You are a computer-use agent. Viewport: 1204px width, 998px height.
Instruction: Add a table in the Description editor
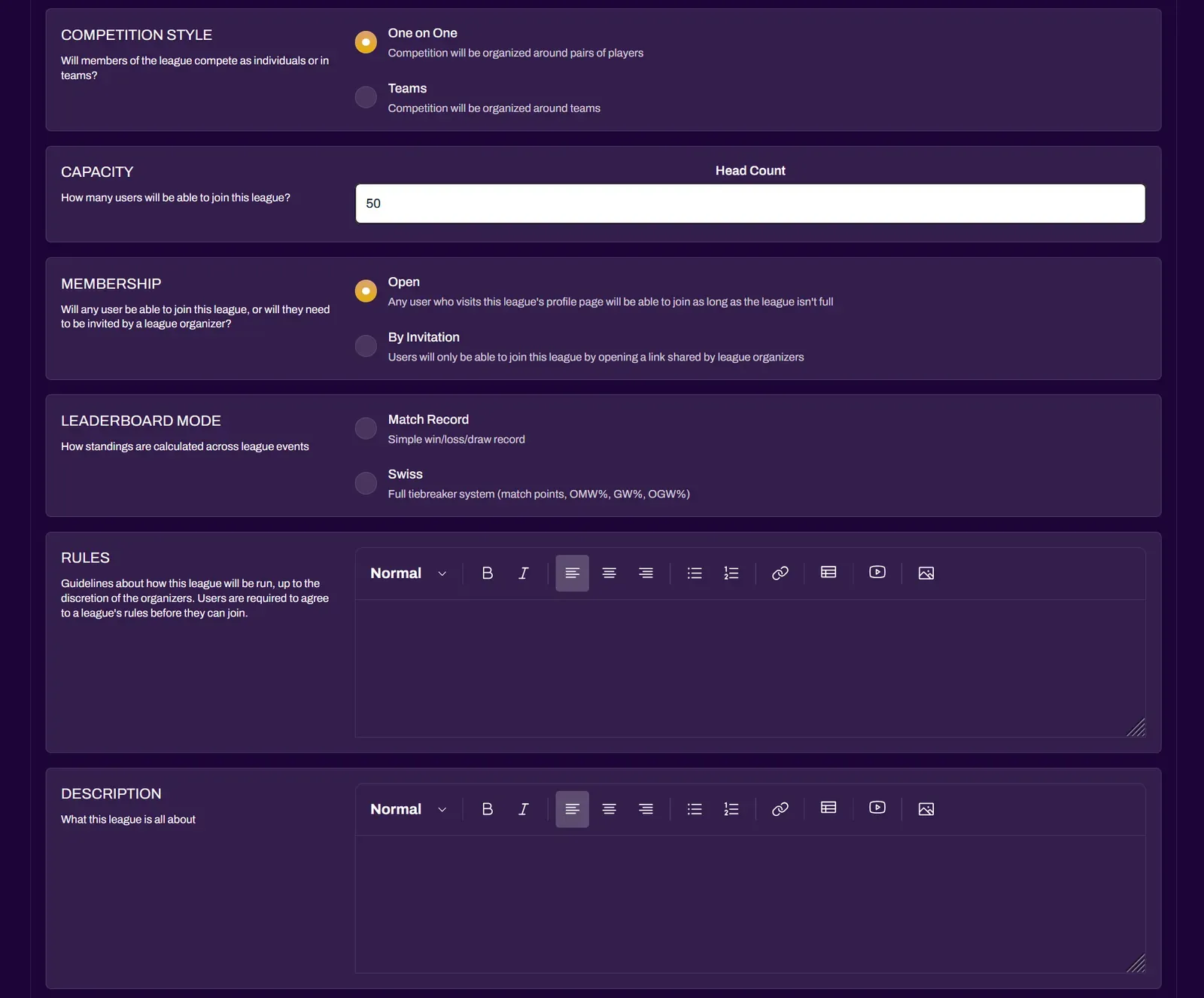coord(828,809)
